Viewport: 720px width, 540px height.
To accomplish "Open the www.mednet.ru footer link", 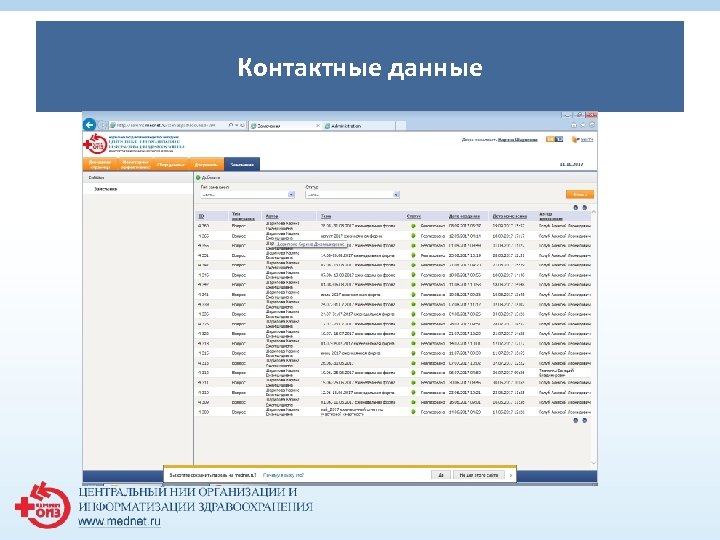I will tap(119, 522).
